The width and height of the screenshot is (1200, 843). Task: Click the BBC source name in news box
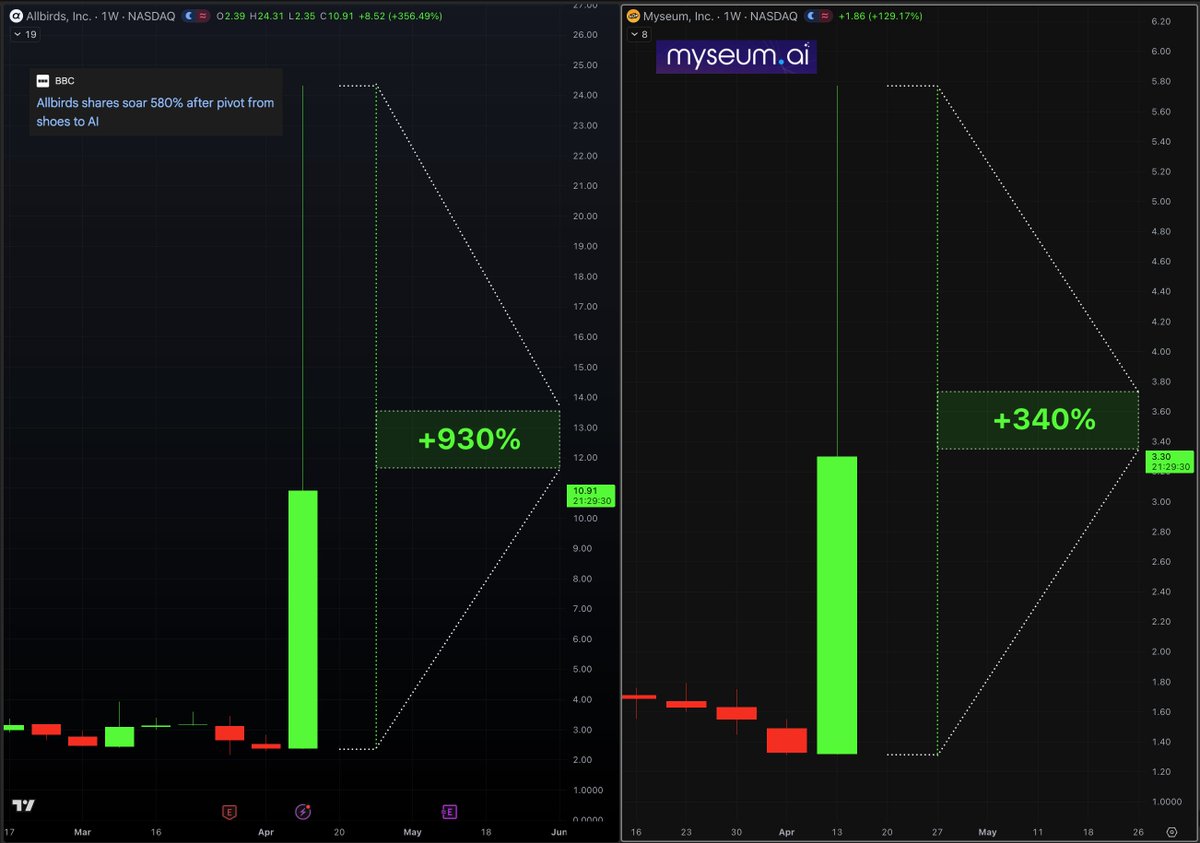[x=65, y=79]
